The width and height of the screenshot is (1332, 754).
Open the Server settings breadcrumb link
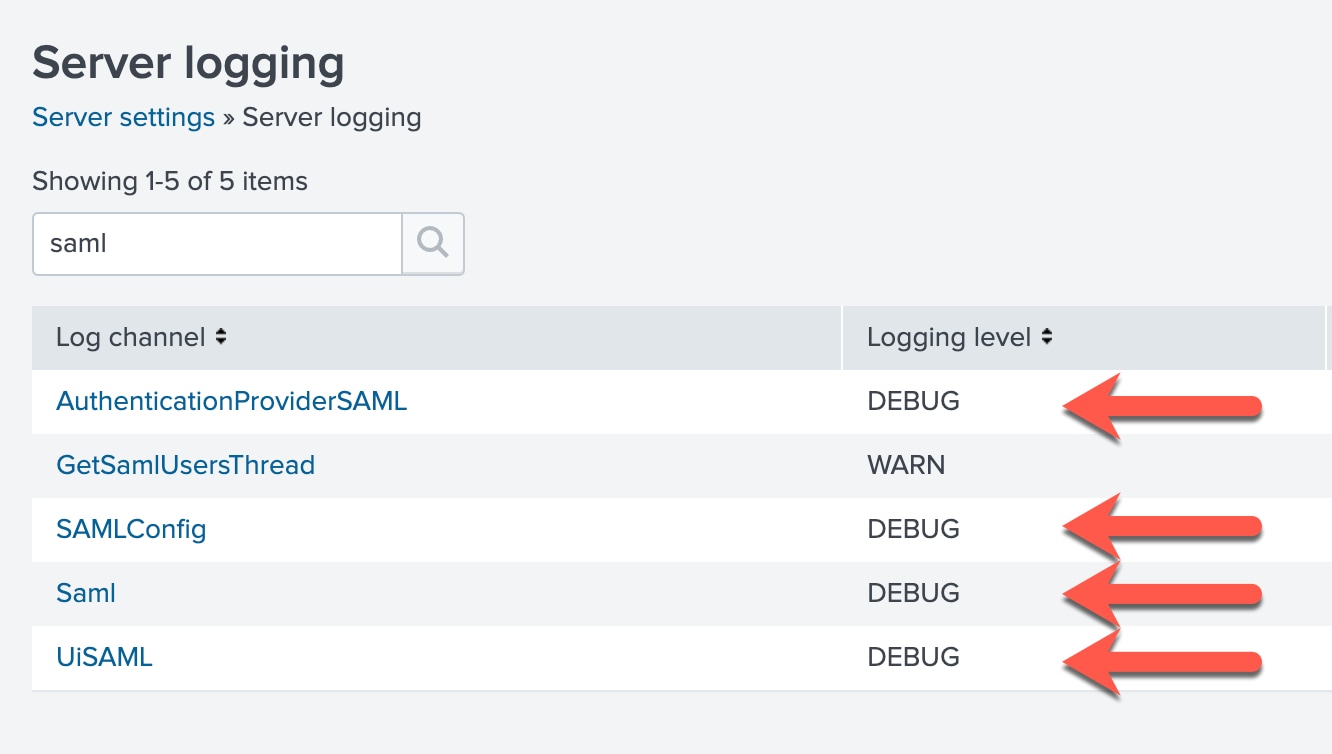[124, 118]
